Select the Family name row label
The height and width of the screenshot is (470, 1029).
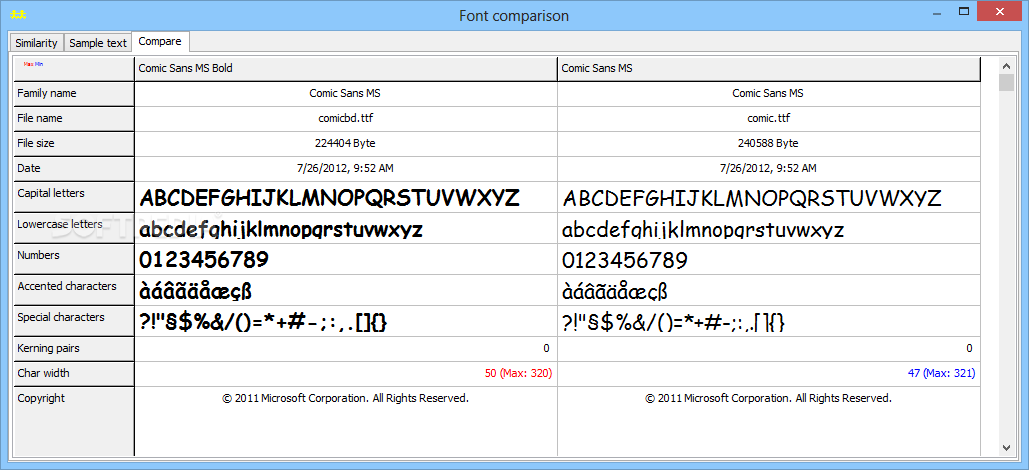coord(74,94)
